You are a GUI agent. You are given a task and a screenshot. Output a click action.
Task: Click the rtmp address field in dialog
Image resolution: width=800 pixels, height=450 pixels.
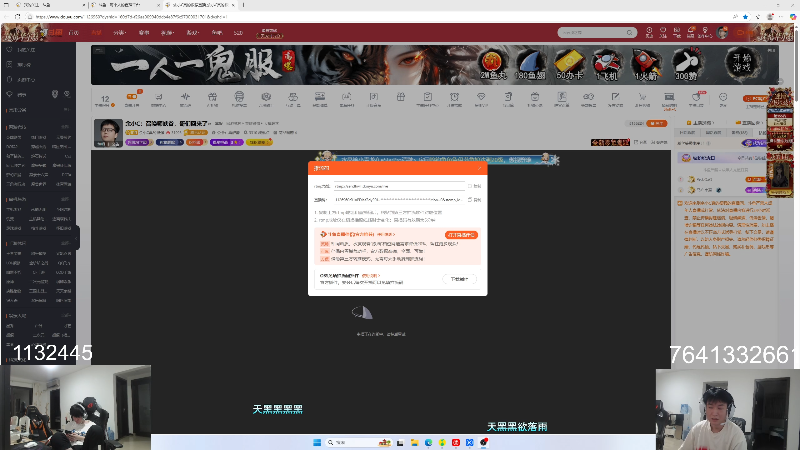tap(399, 186)
